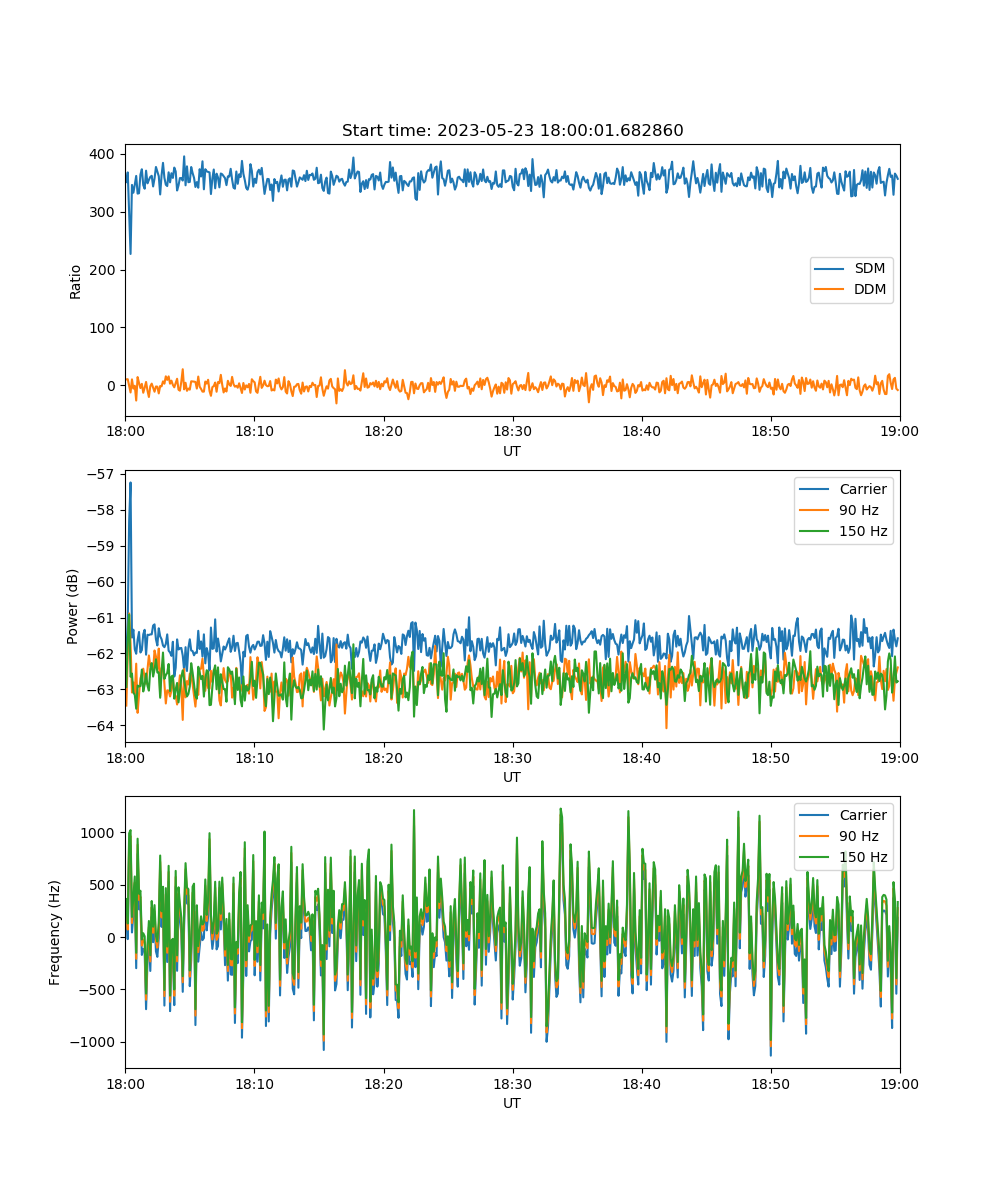Image resolution: width=1000 pixels, height=1200 pixels.
Task: Click the DDM legend entry in the top plot
Action: pyautogui.click(x=853, y=290)
